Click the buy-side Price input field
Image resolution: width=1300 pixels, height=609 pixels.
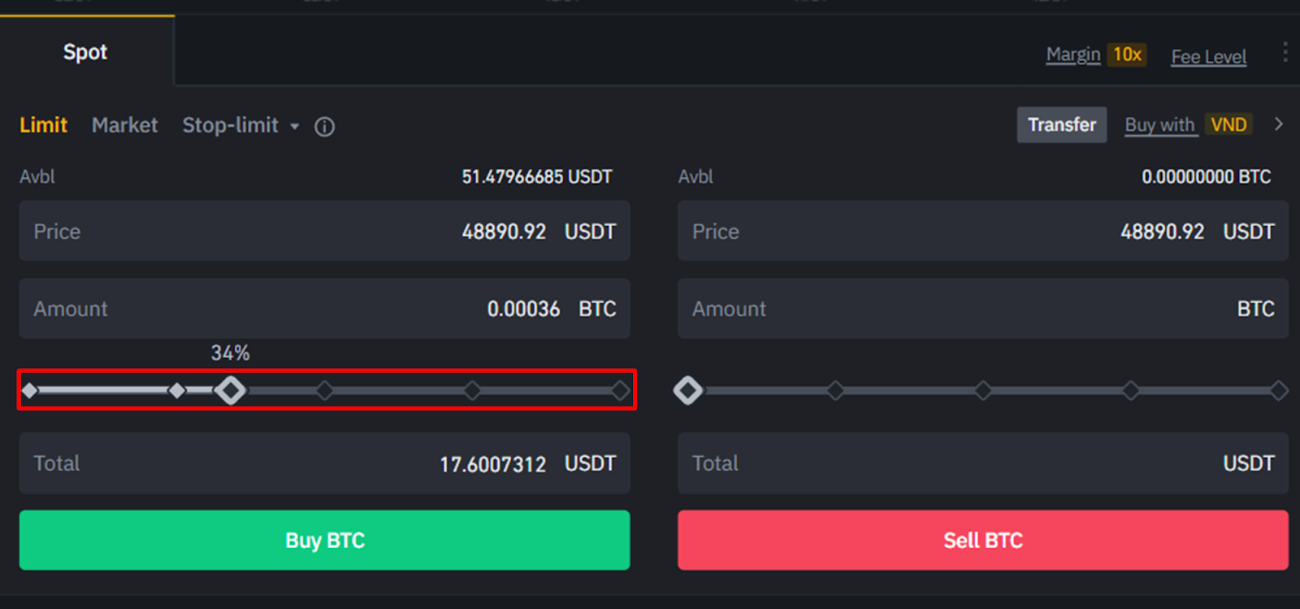pos(324,231)
